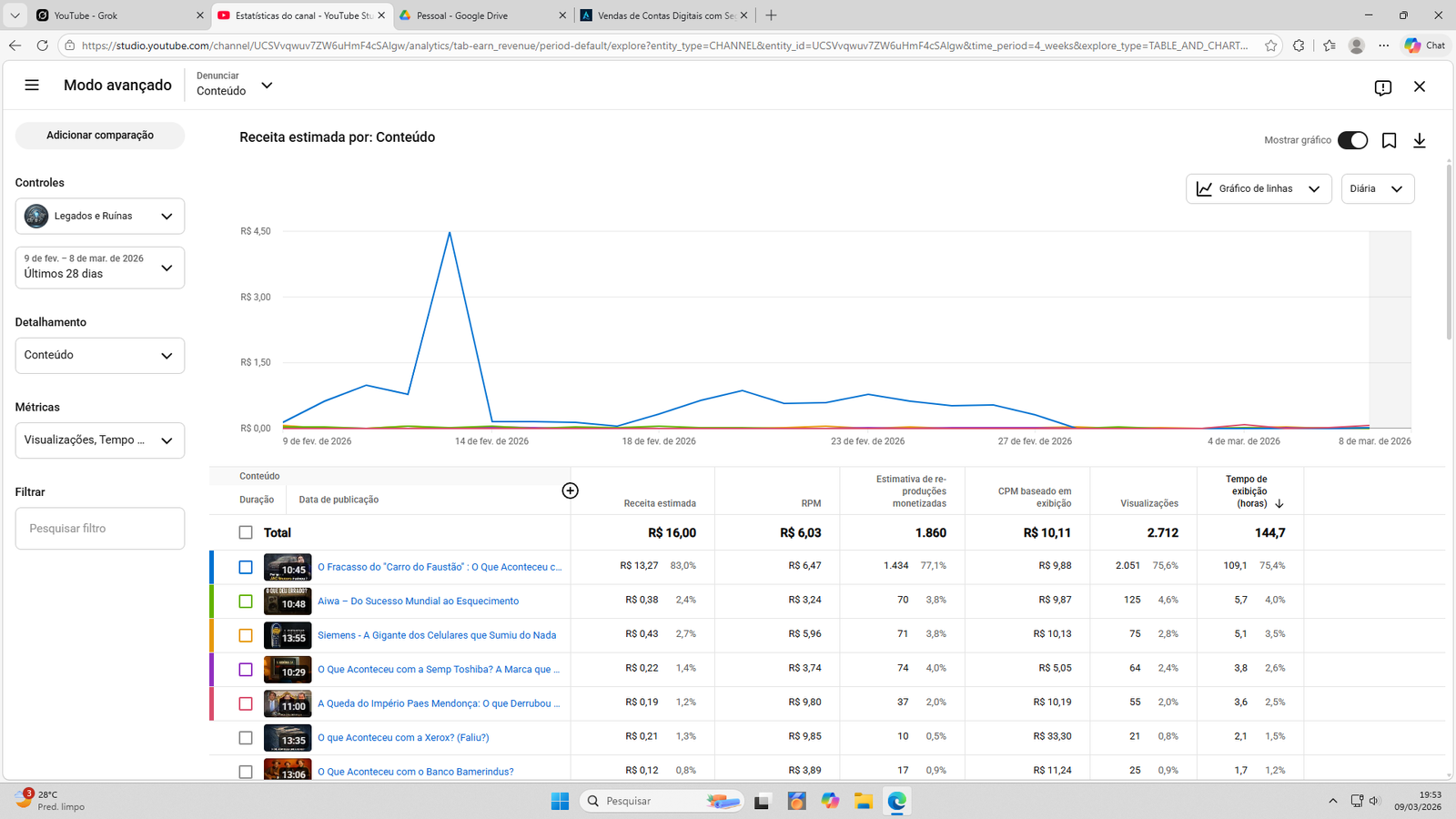The image size is (1456, 819).
Task: Click the bookmark save report icon
Action: (1389, 140)
